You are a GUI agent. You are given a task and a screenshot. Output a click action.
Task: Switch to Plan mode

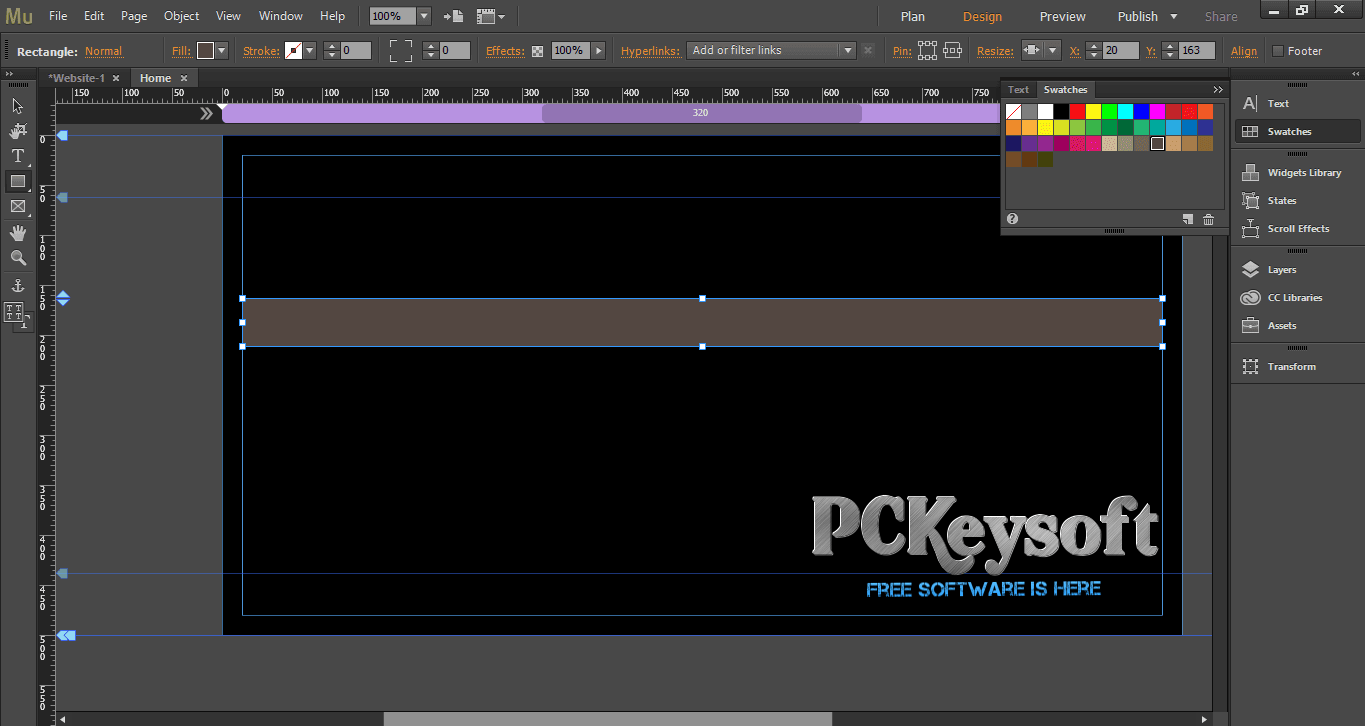913,16
